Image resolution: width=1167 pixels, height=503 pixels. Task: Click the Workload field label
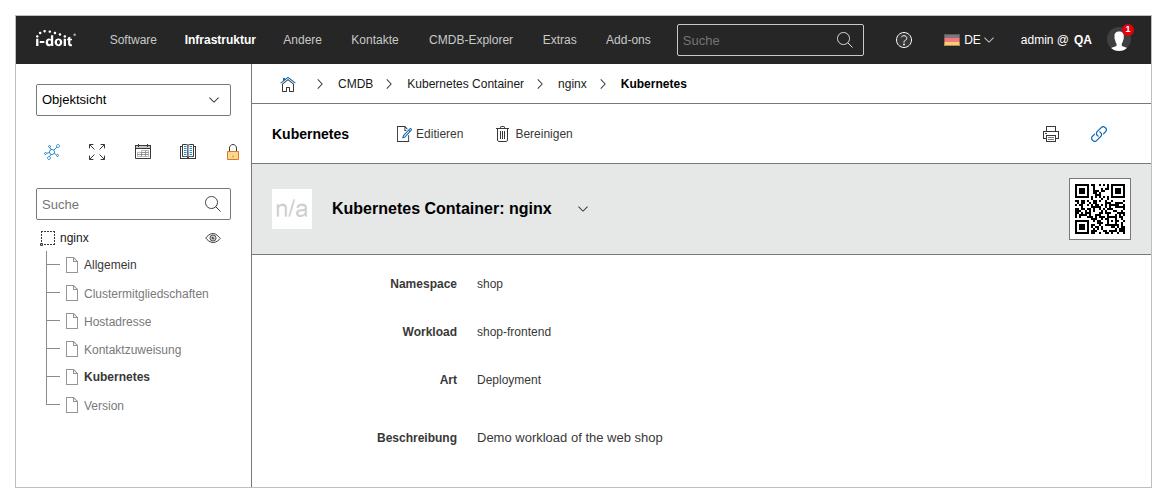point(429,332)
